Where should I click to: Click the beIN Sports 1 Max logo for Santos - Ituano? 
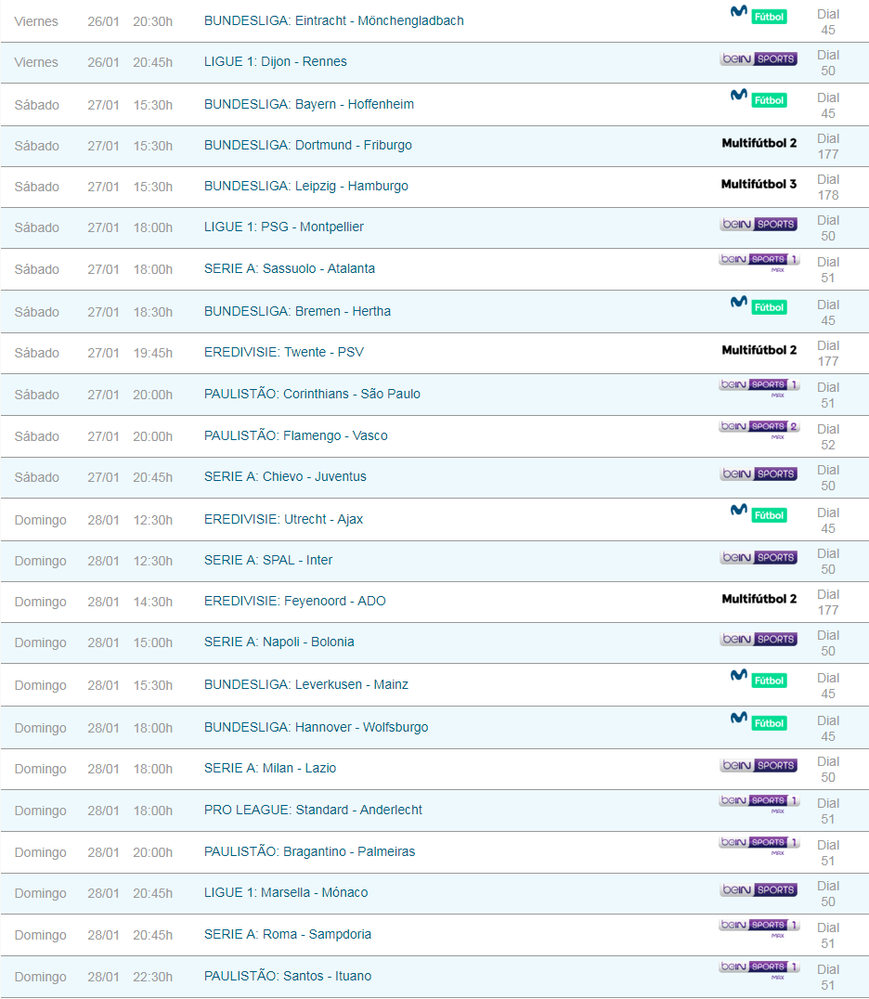(x=758, y=968)
